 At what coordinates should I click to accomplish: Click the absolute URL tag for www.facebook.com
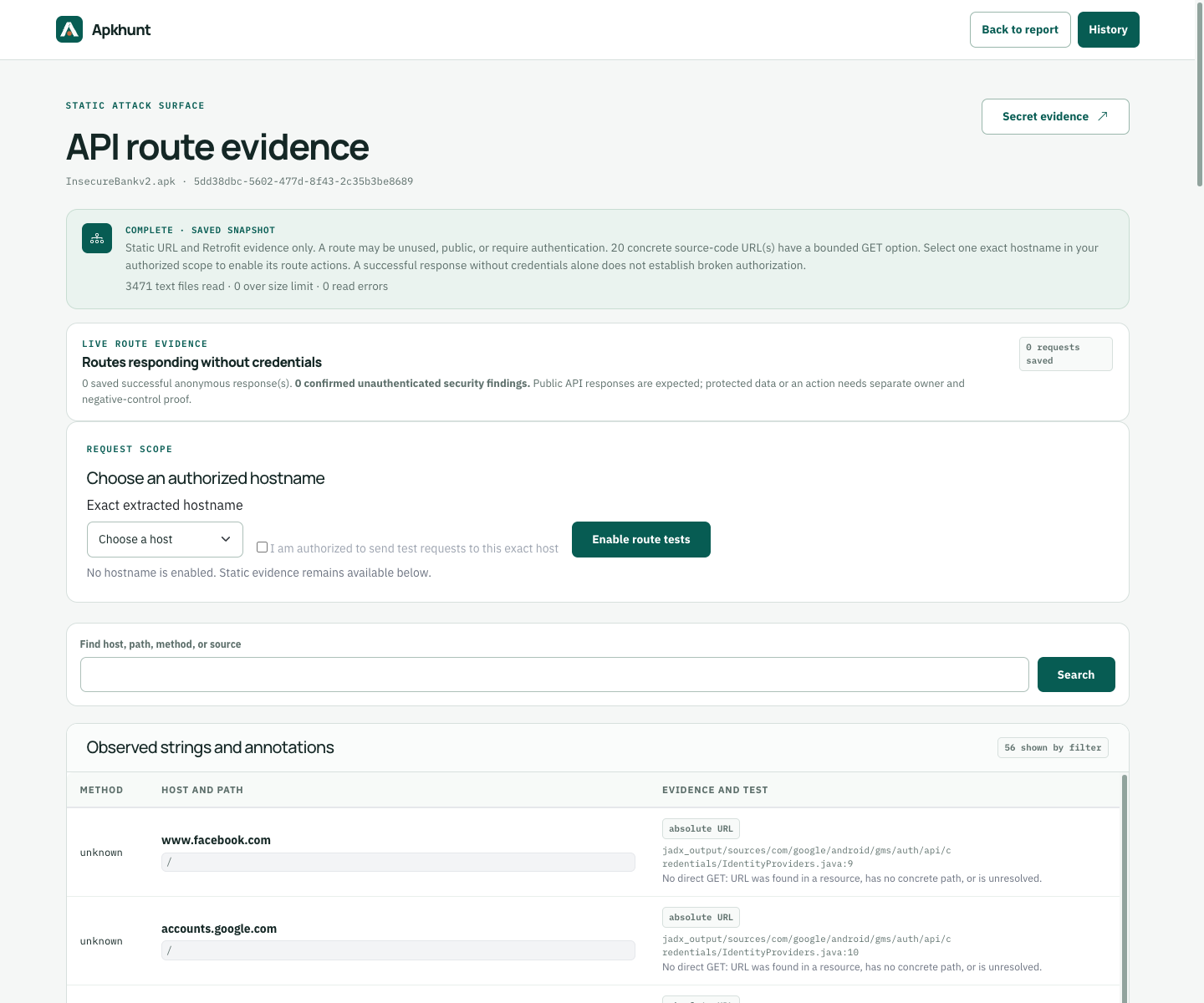[701, 828]
